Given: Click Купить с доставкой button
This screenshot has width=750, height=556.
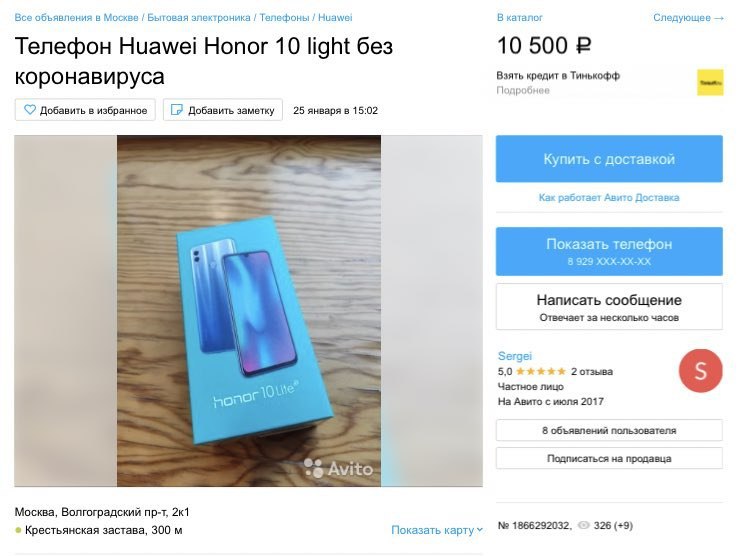Looking at the screenshot, I should [609, 159].
